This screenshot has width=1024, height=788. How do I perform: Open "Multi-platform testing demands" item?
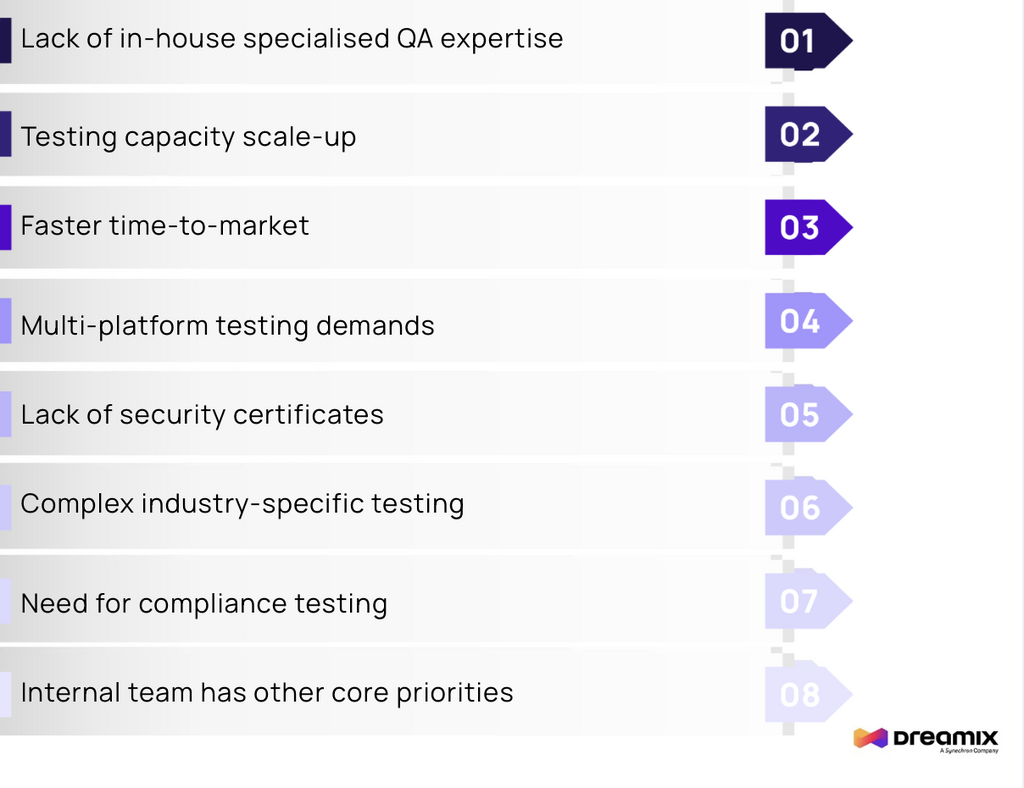[x=227, y=326]
